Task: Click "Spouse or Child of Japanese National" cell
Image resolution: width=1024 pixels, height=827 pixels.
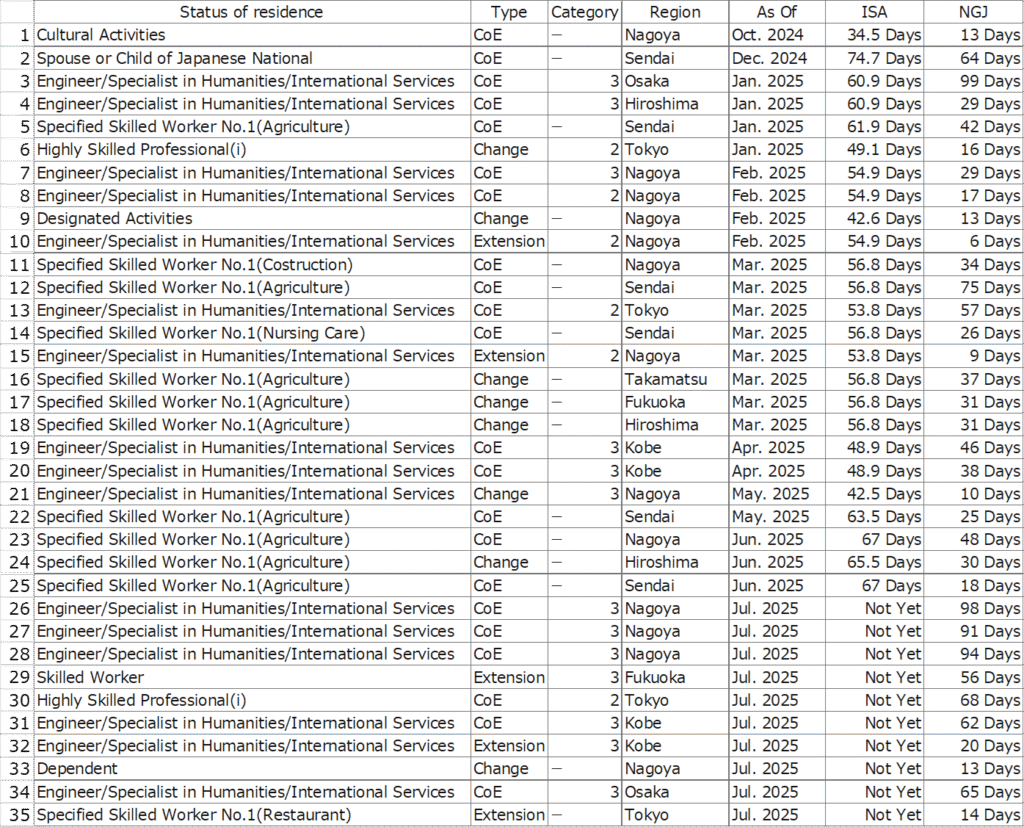Action: click(174, 58)
